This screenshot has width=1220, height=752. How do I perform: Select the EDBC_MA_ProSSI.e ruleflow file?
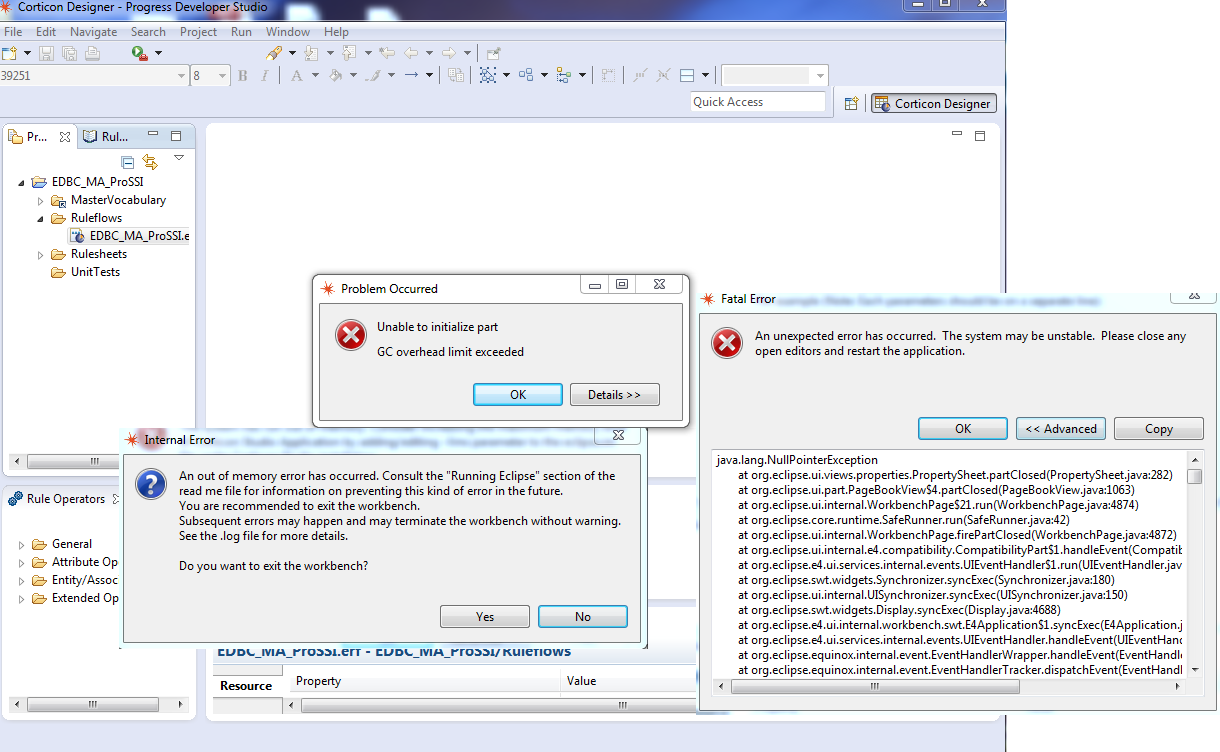(130, 236)
